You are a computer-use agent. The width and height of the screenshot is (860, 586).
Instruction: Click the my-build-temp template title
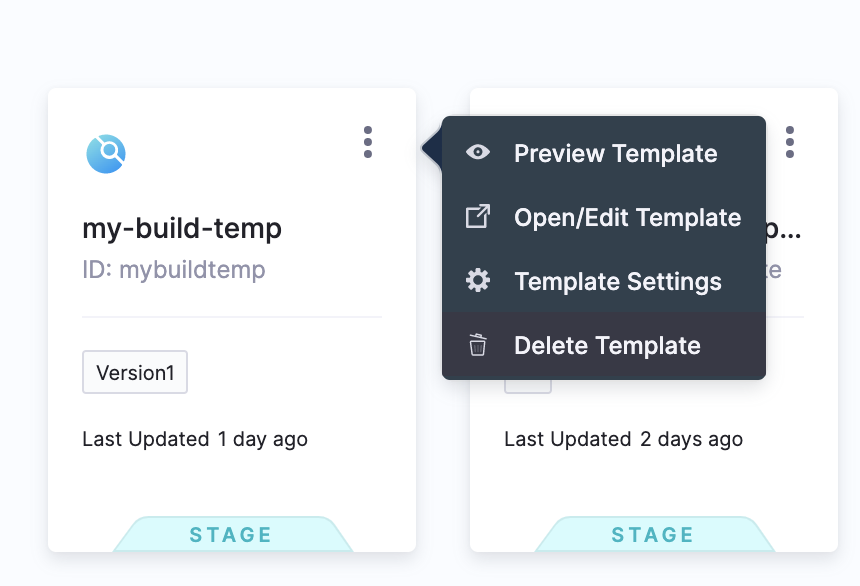182,229
